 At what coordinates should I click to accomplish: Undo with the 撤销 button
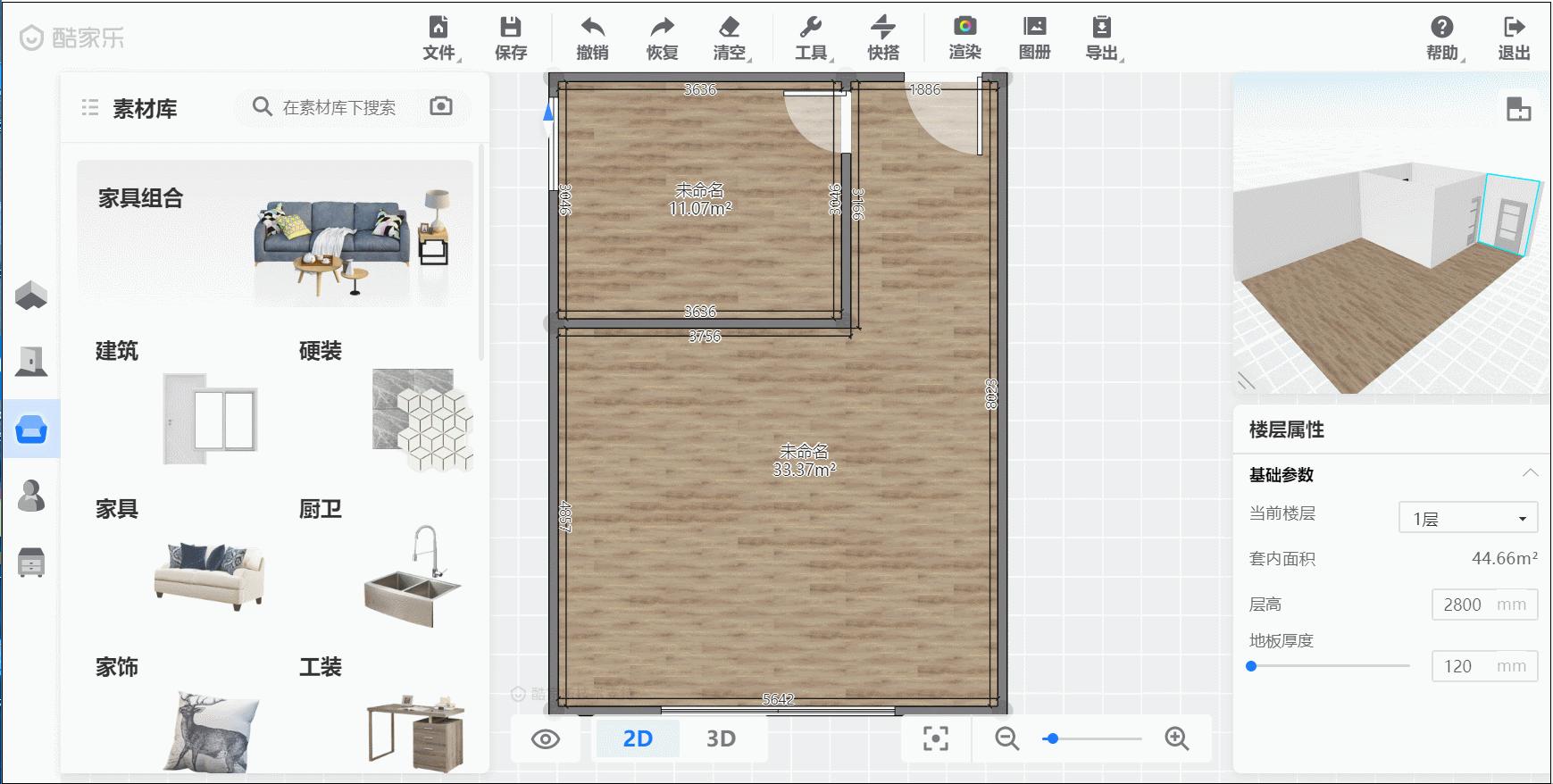coord(592,38)
